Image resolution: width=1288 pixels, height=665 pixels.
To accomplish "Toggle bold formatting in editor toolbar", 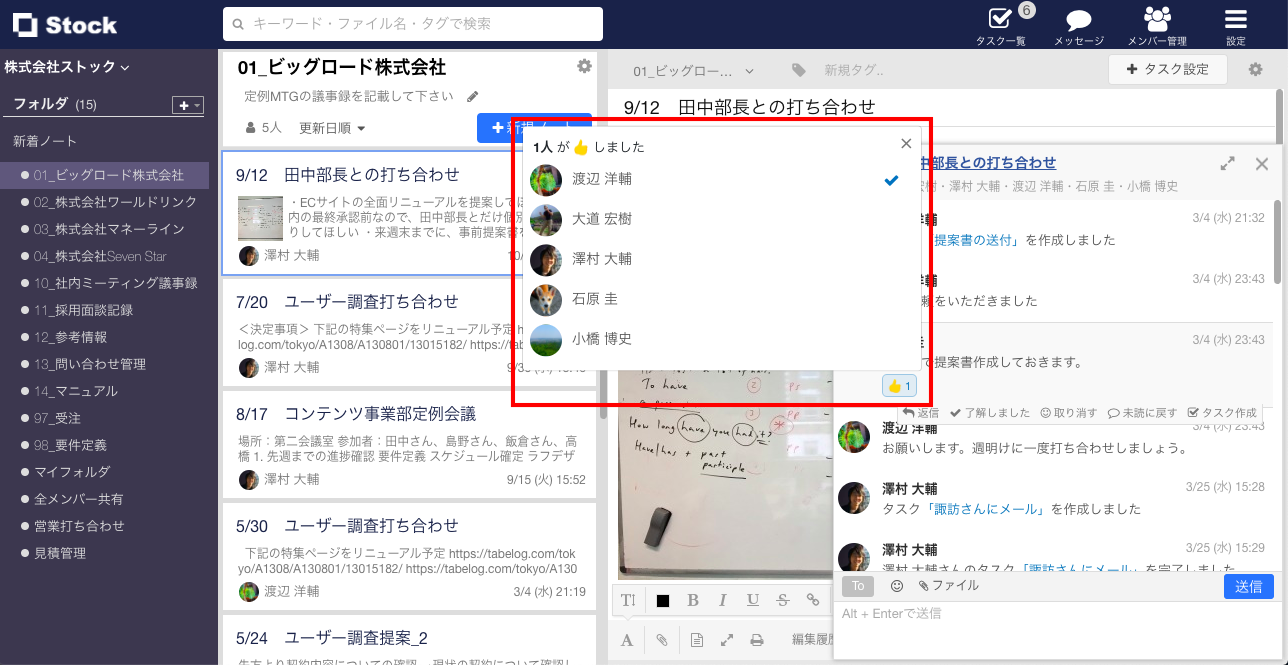I will pyautogui.click(x=692, y=600).
